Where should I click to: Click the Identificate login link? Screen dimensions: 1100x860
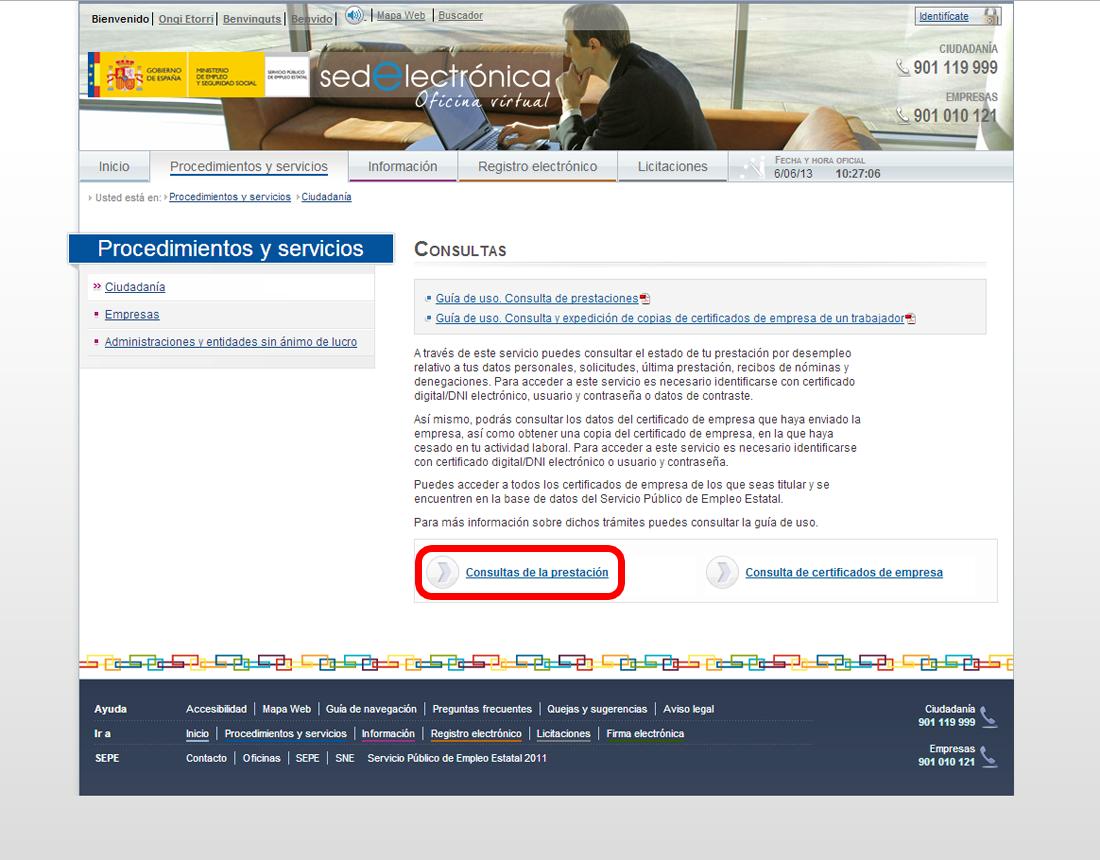[x=943, y=17]
